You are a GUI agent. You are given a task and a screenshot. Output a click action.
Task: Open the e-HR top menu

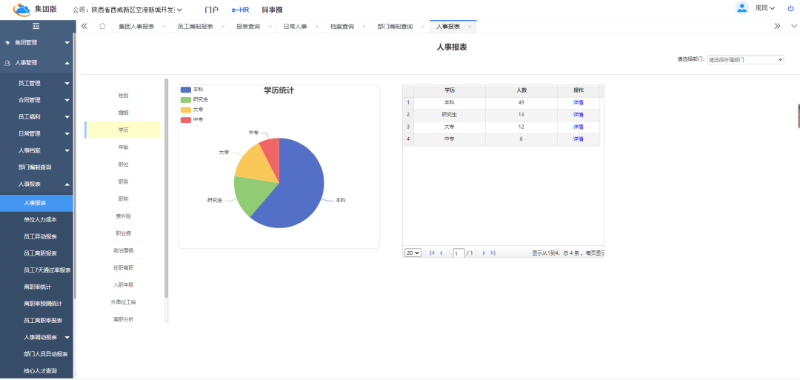240,10
